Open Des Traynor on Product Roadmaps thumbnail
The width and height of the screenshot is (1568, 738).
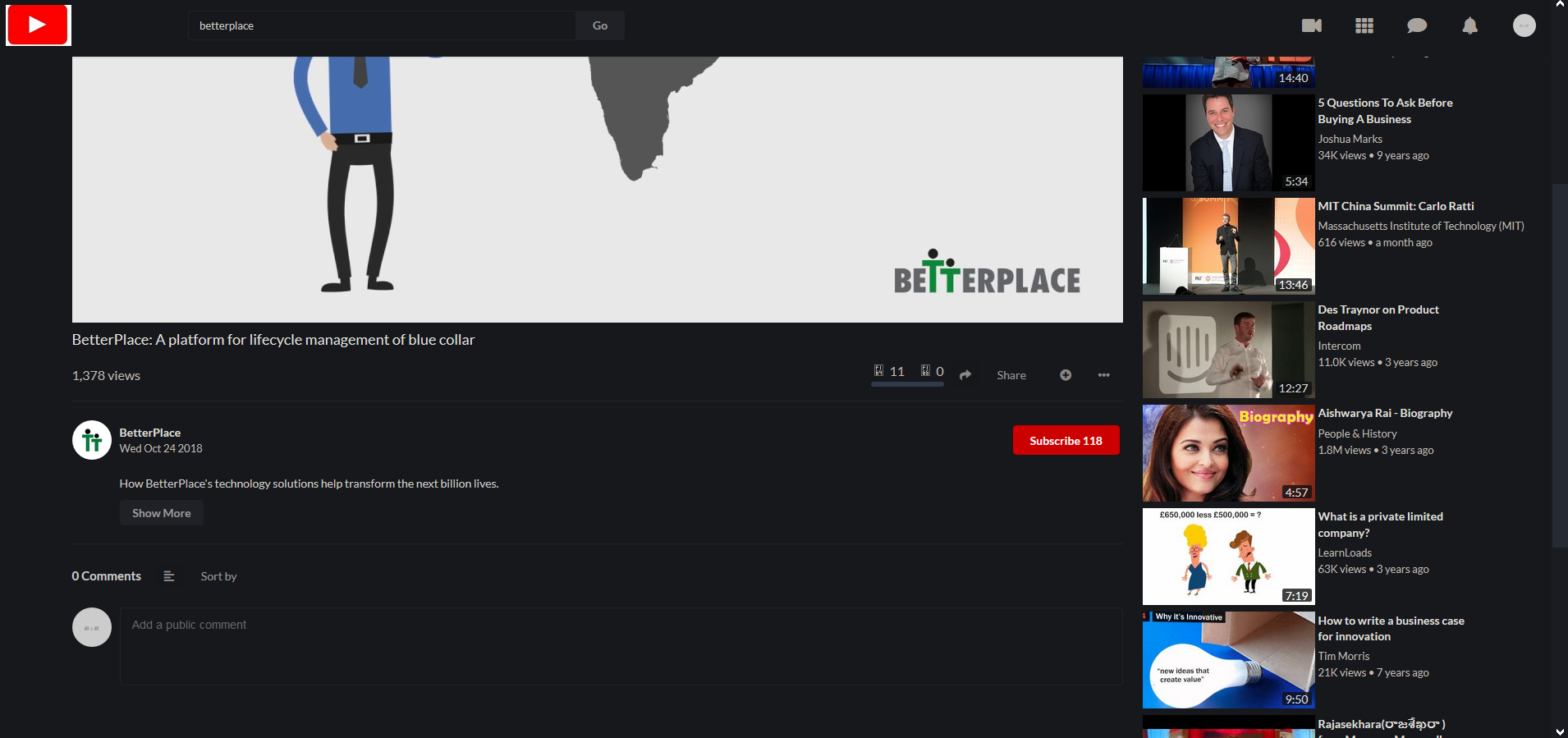click(1229, 350)
